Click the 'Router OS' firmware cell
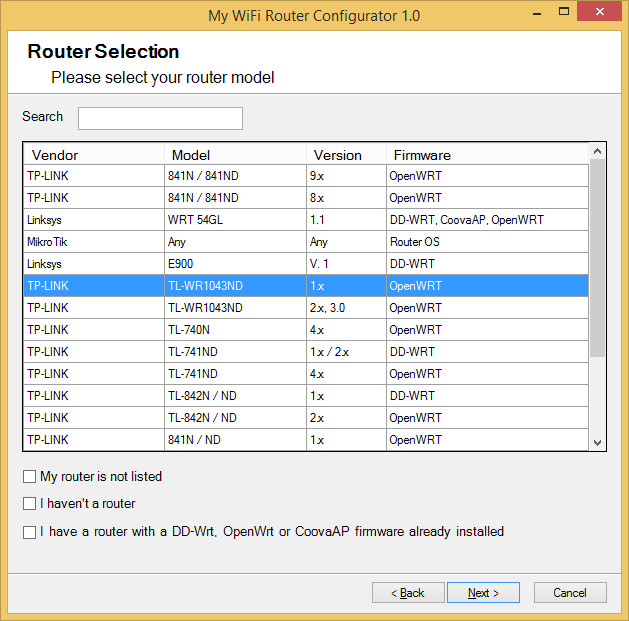 [x=487, y=242]
